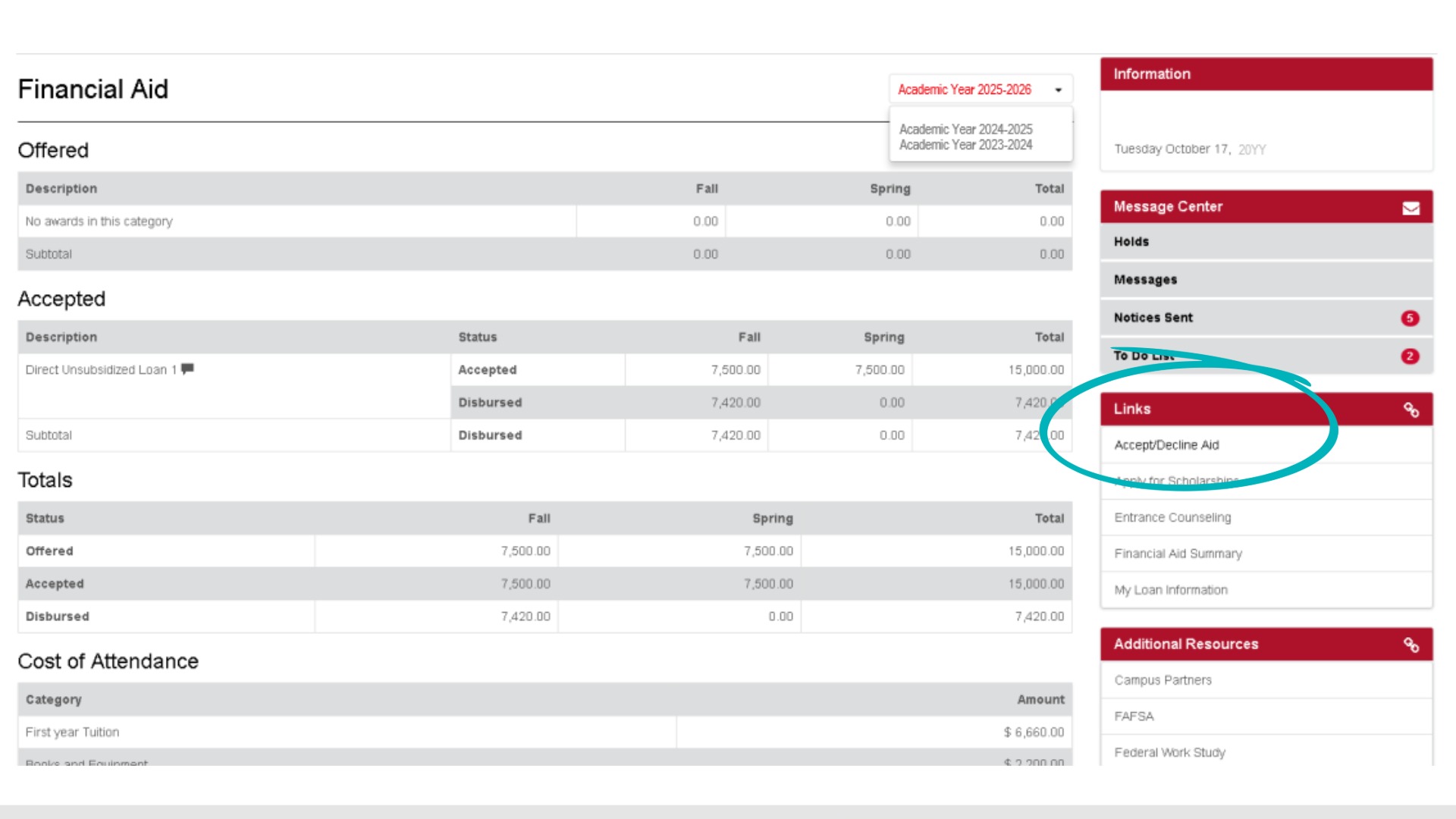This screenshot has width=1456, height=819.
Task: Open the Academic Year dropdown arrow
Action: click(x=1059, y=89)
